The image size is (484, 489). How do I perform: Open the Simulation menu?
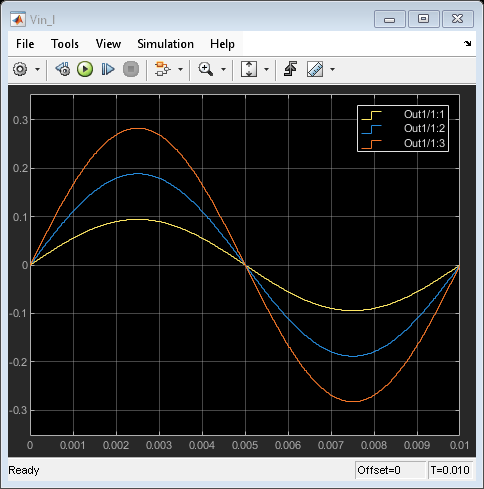[165, 44]
